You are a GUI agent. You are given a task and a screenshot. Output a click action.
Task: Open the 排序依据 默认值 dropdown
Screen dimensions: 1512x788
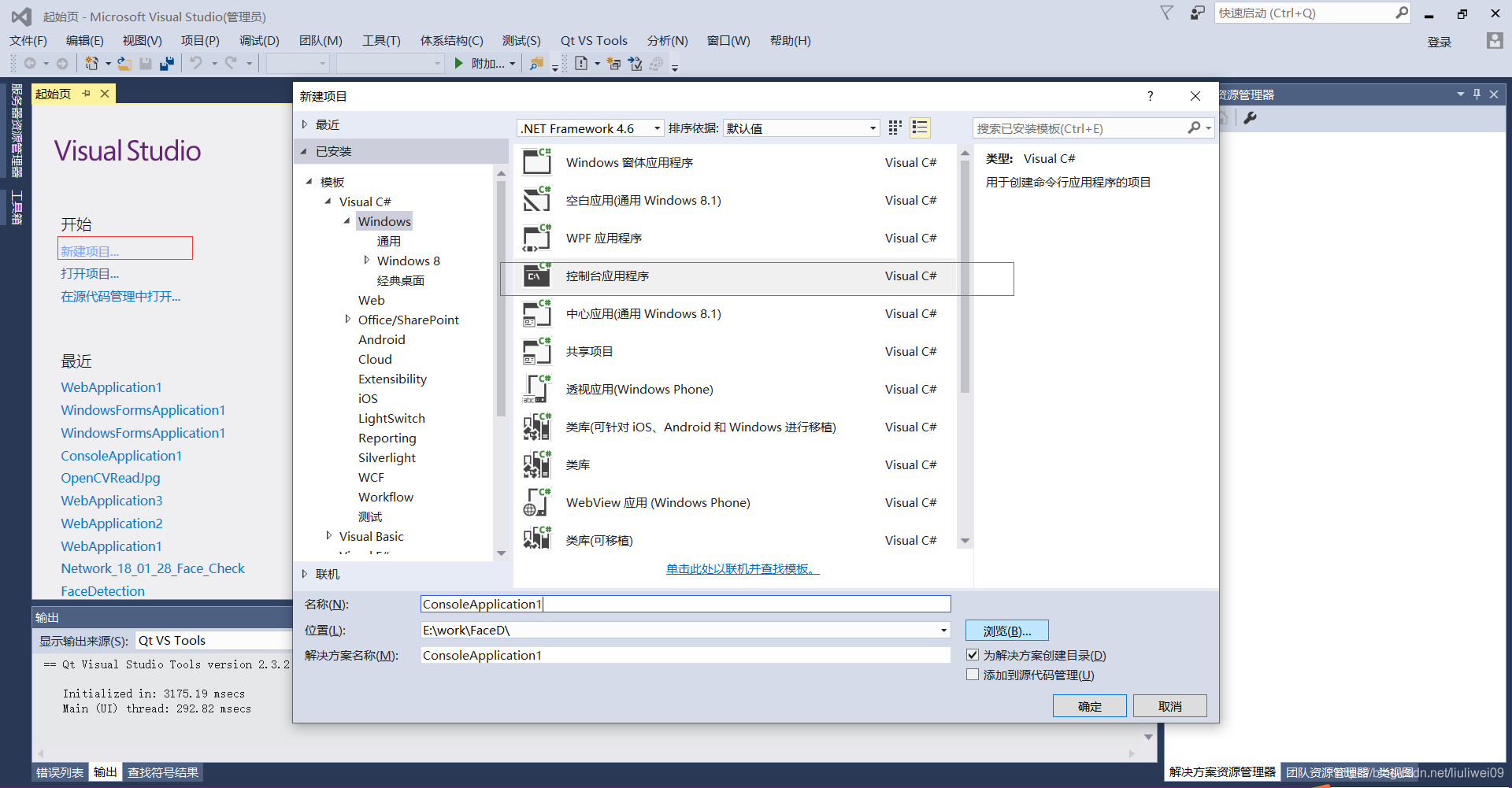coord(800,128)
